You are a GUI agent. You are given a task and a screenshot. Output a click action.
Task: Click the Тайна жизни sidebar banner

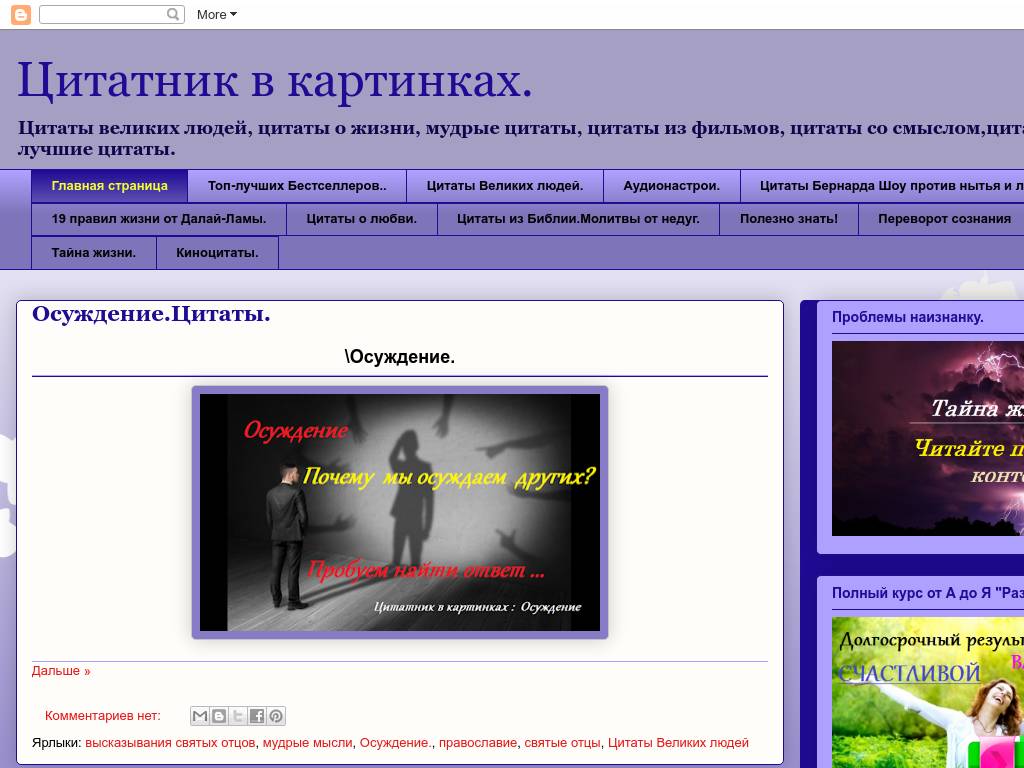(927, 438)
